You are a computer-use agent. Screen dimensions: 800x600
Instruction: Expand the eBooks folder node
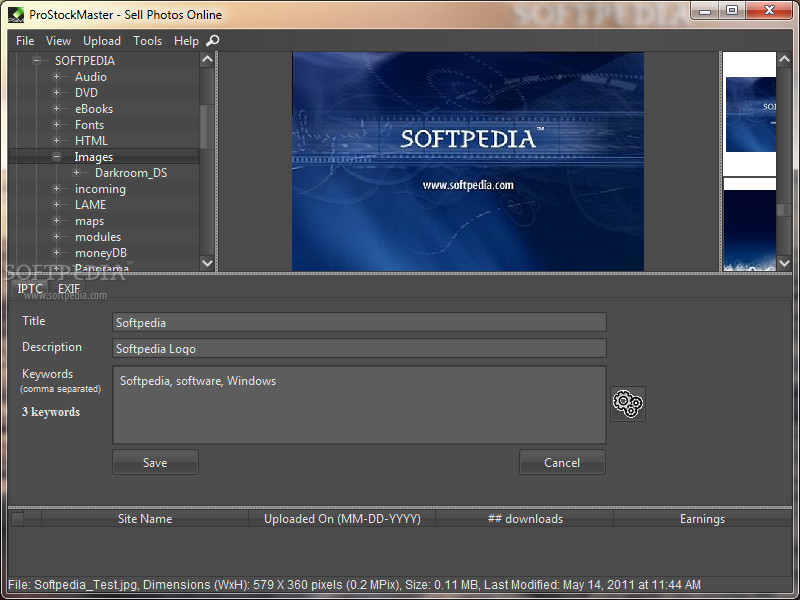tap(57, 109)
